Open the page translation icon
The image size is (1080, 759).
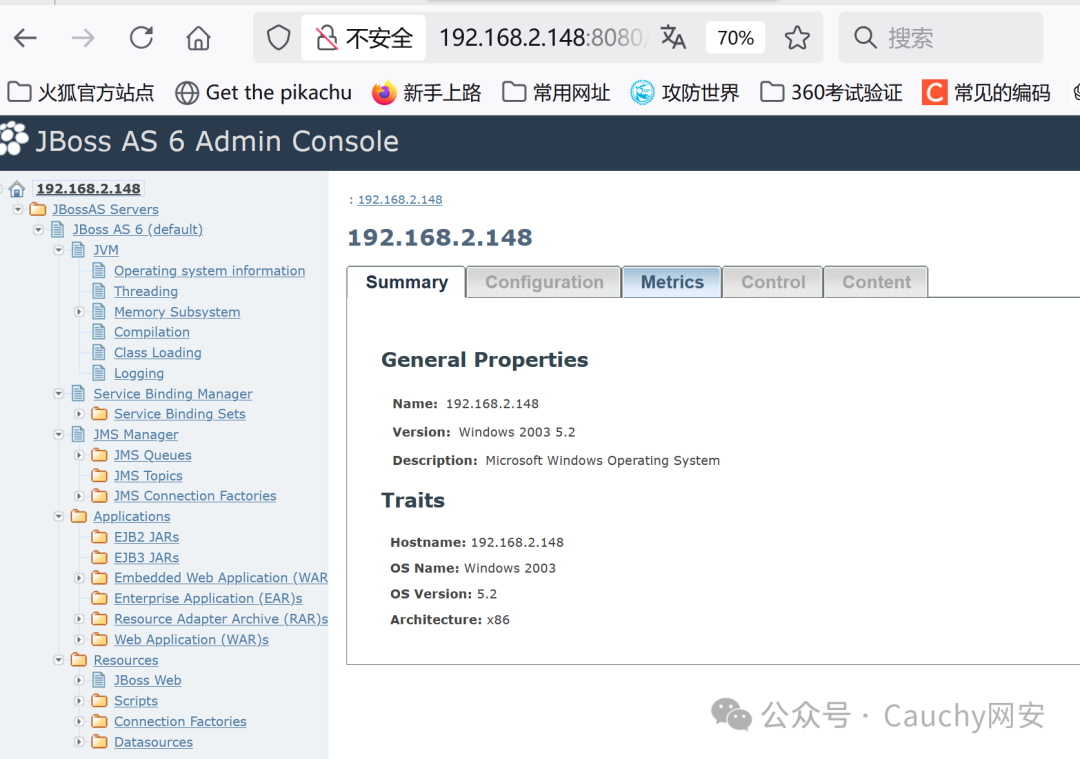tap(673, 37)
